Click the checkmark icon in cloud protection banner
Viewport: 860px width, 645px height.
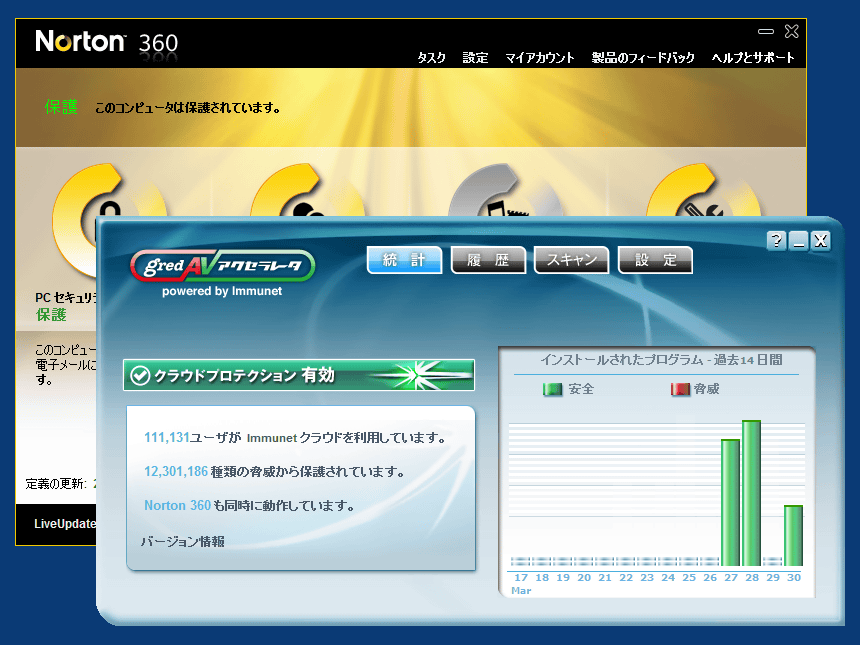140,376
